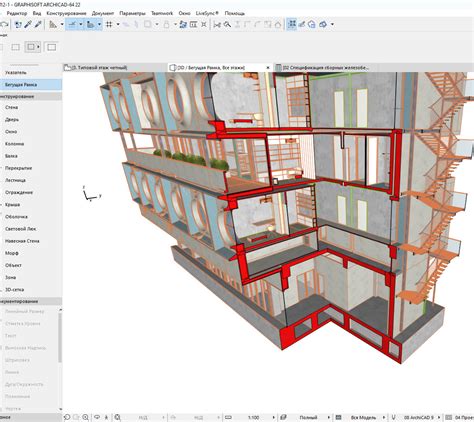
Task: Open the Конструирование menu
Action: click(x=66, y=13)
